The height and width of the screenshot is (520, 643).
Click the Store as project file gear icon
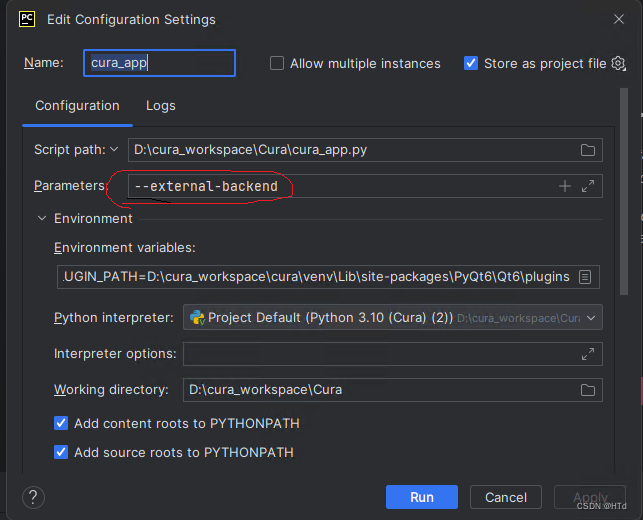coord(618,63)
